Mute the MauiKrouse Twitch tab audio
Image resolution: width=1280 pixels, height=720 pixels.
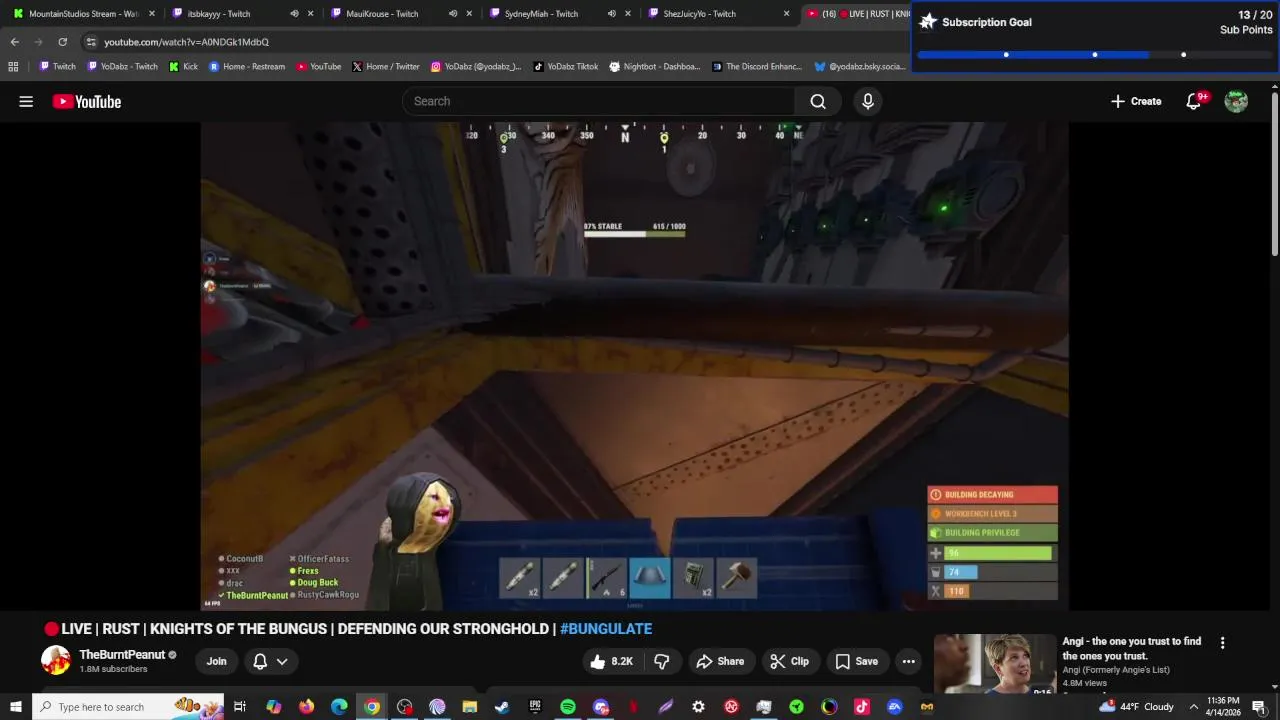[x=453, y=14]
